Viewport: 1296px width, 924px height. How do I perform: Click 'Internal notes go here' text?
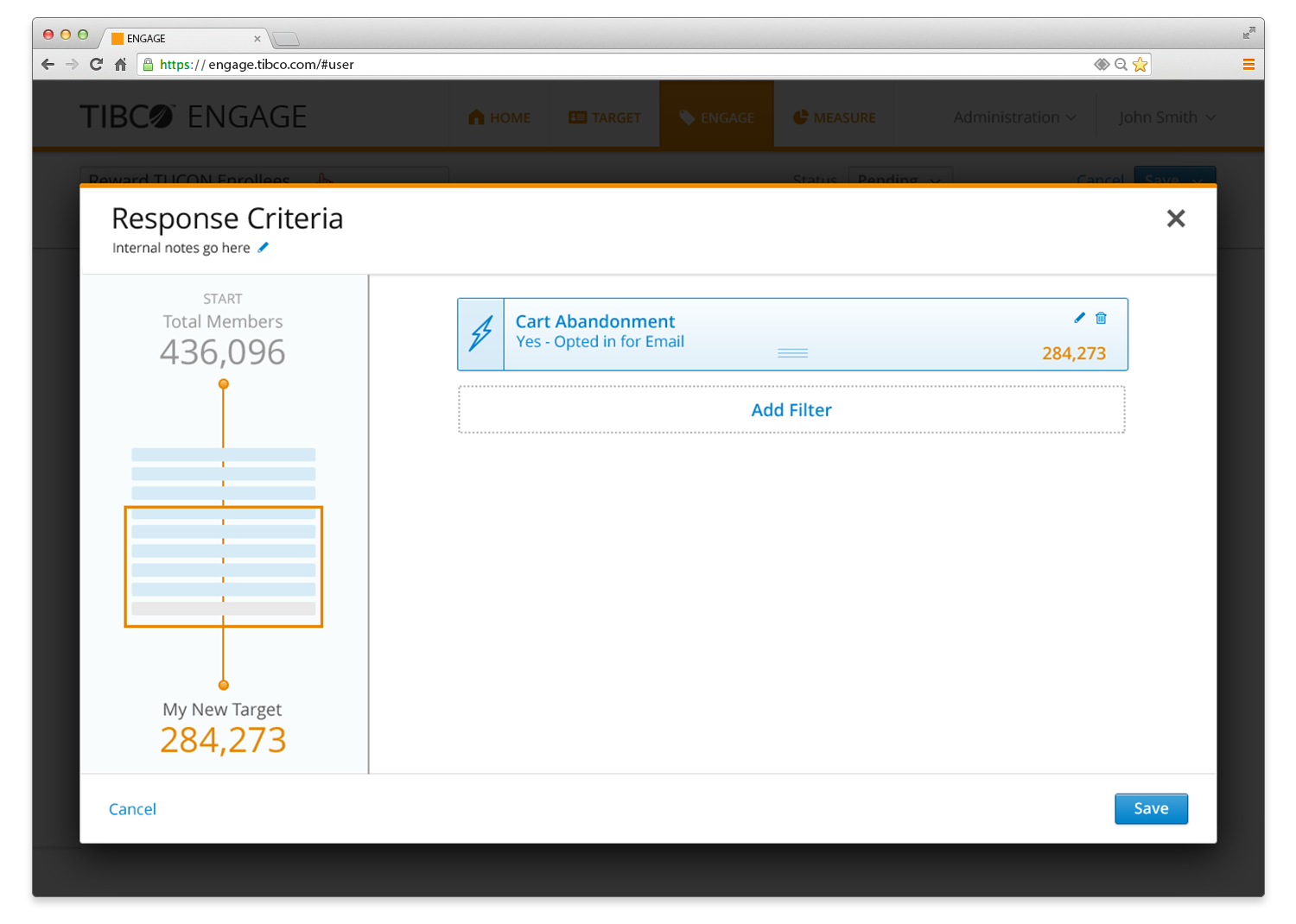181,248
